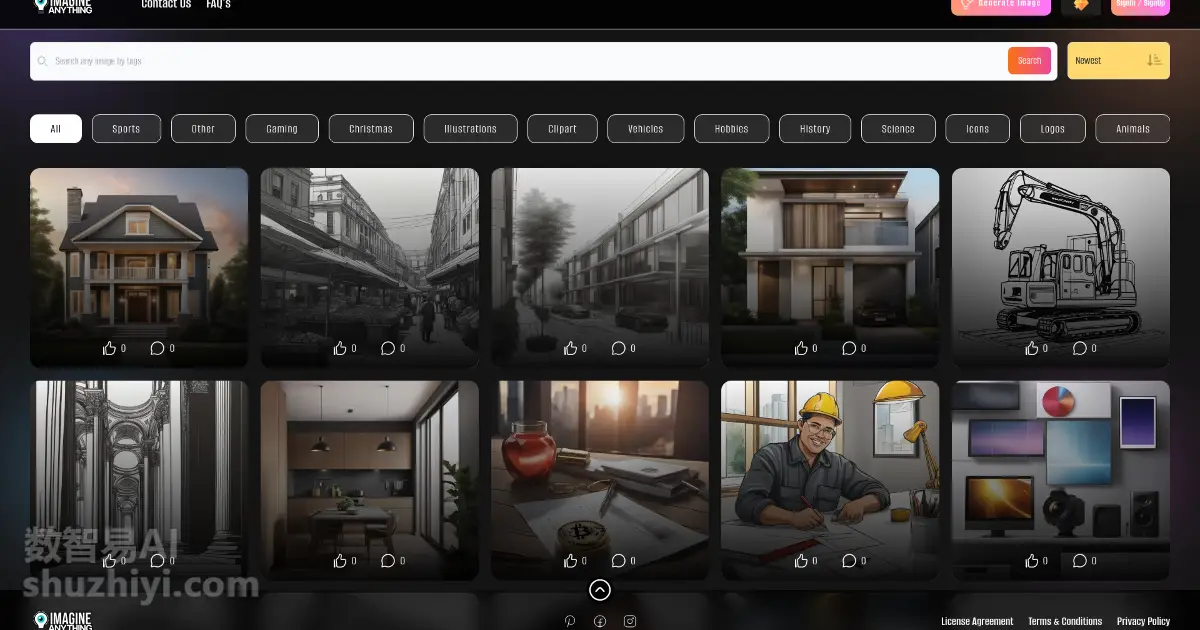Comment on the foggy modern building street image

[618, 348]
